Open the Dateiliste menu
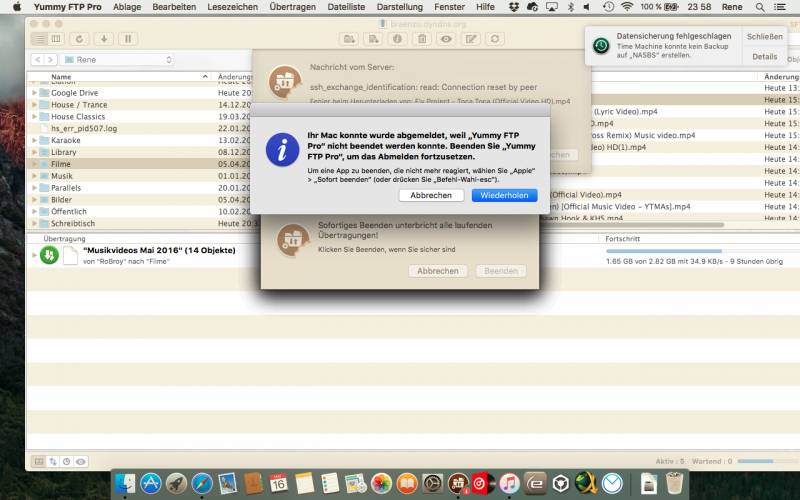Viewport: 800px width, 500px height. (346, 7)
